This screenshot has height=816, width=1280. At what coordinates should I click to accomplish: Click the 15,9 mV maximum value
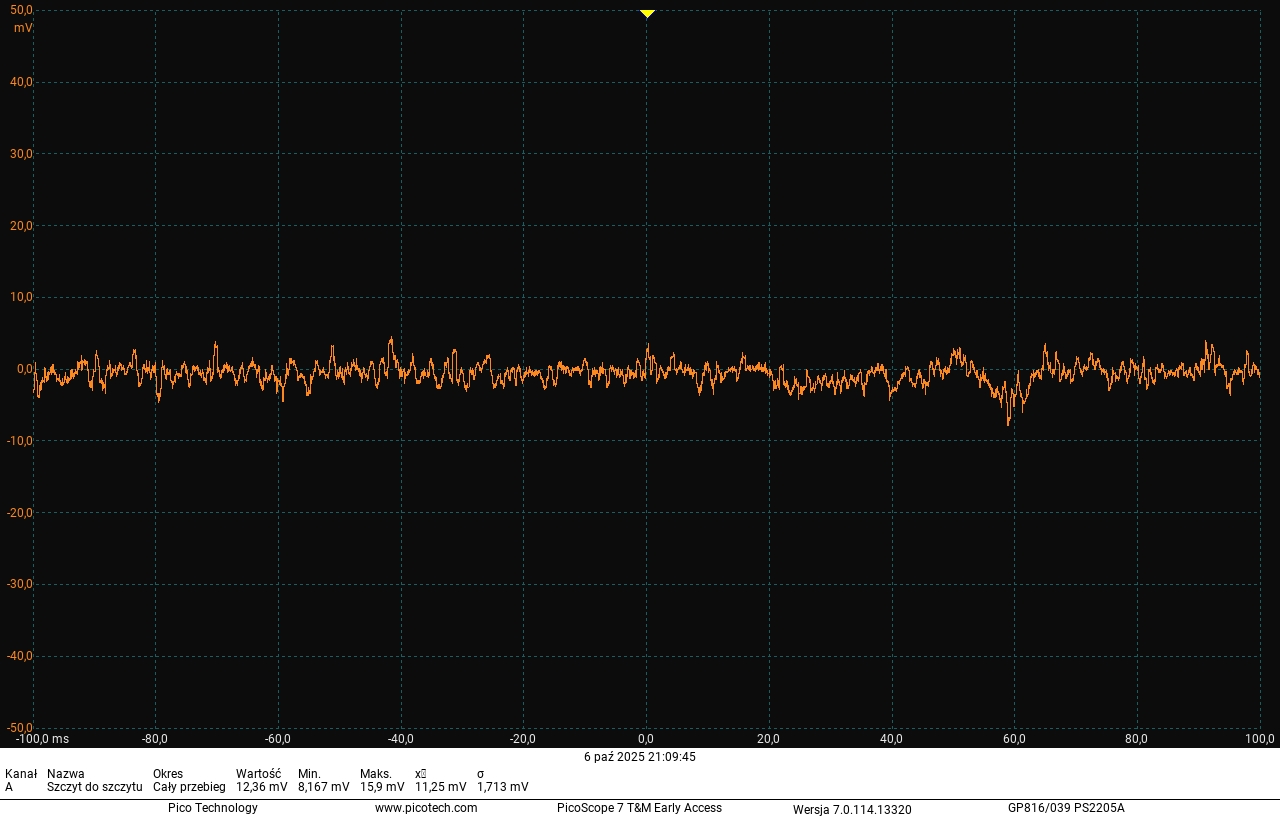pyautogui.click(x=382, y=787)
